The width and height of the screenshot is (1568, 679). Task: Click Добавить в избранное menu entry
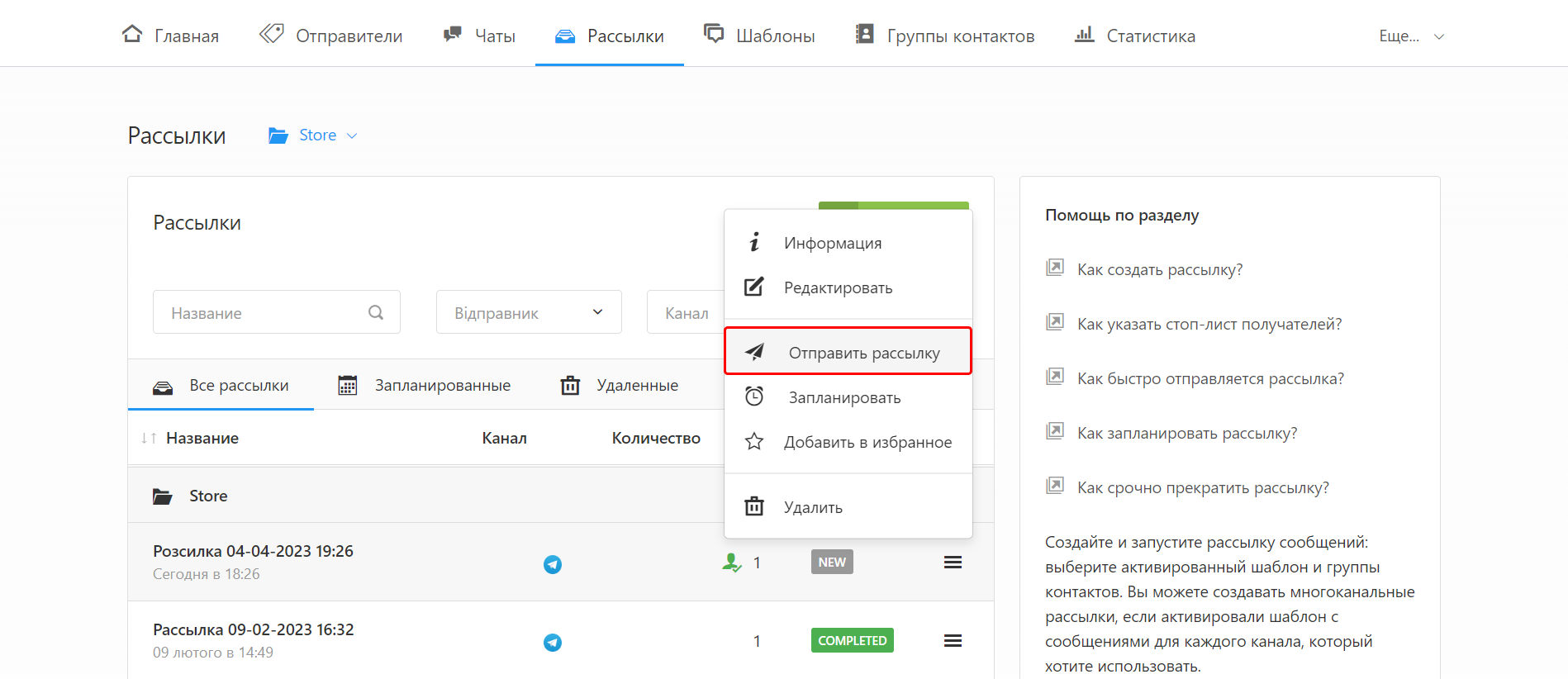coord(867,442)
